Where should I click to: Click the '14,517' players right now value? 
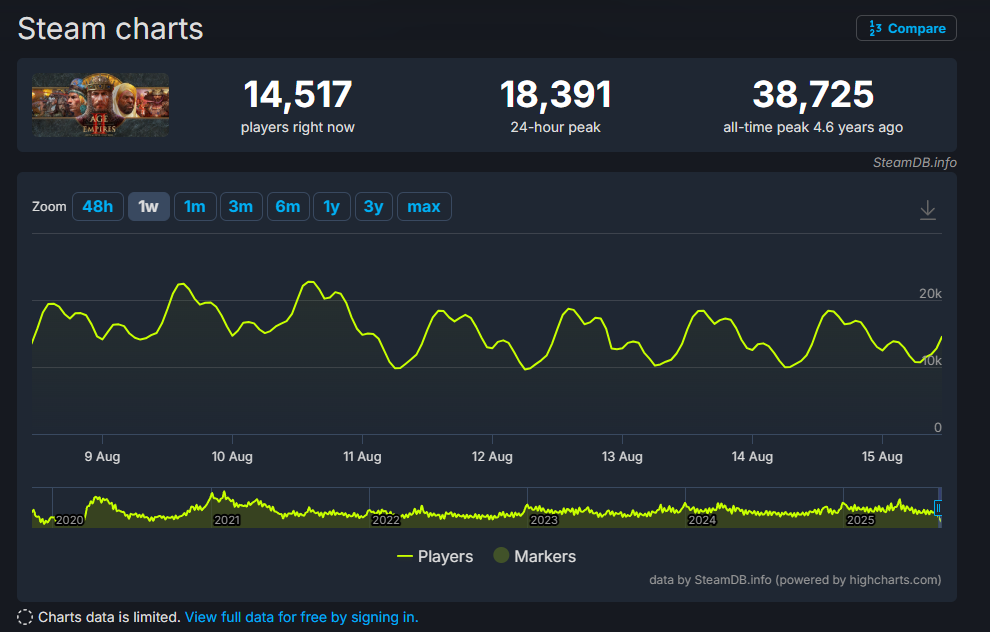(x=297, y=95)
